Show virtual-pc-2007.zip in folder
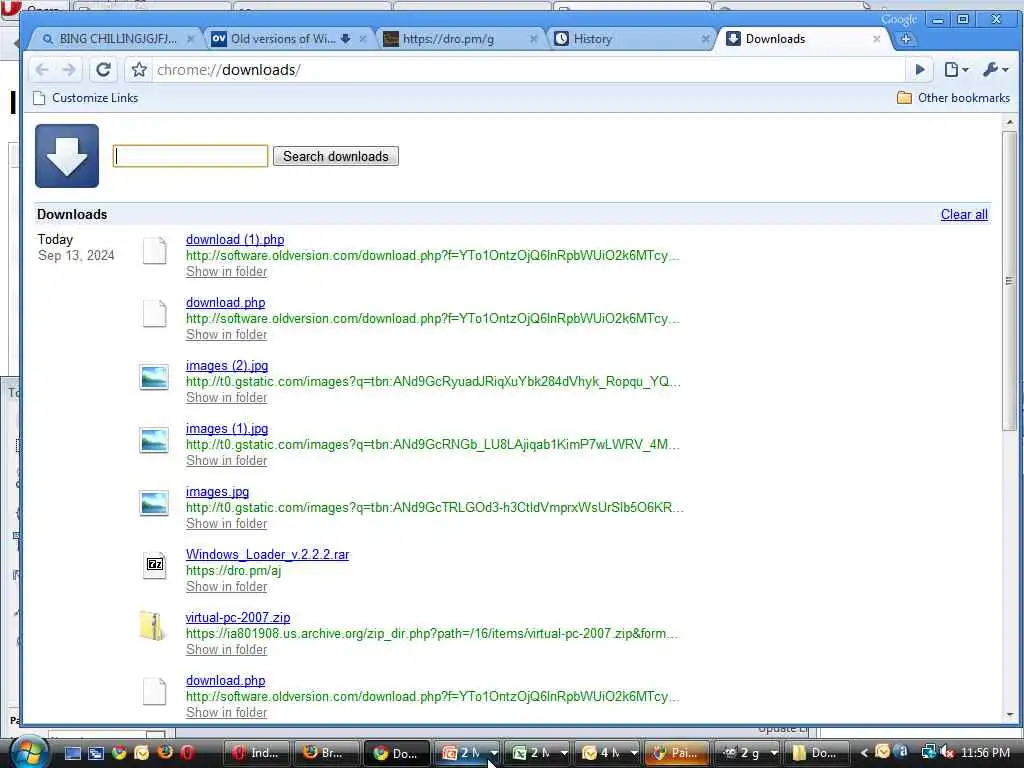 click(227, 650)
